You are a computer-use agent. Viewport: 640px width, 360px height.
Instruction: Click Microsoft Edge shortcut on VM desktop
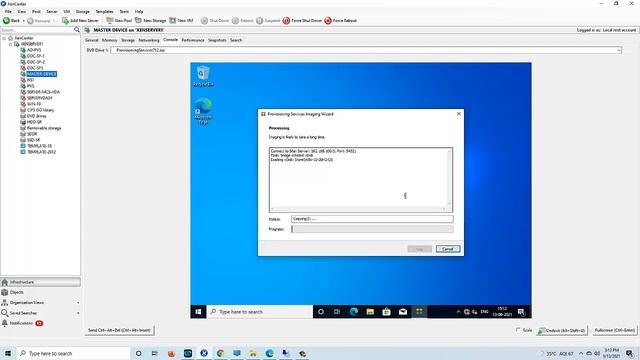pos(203,111)
